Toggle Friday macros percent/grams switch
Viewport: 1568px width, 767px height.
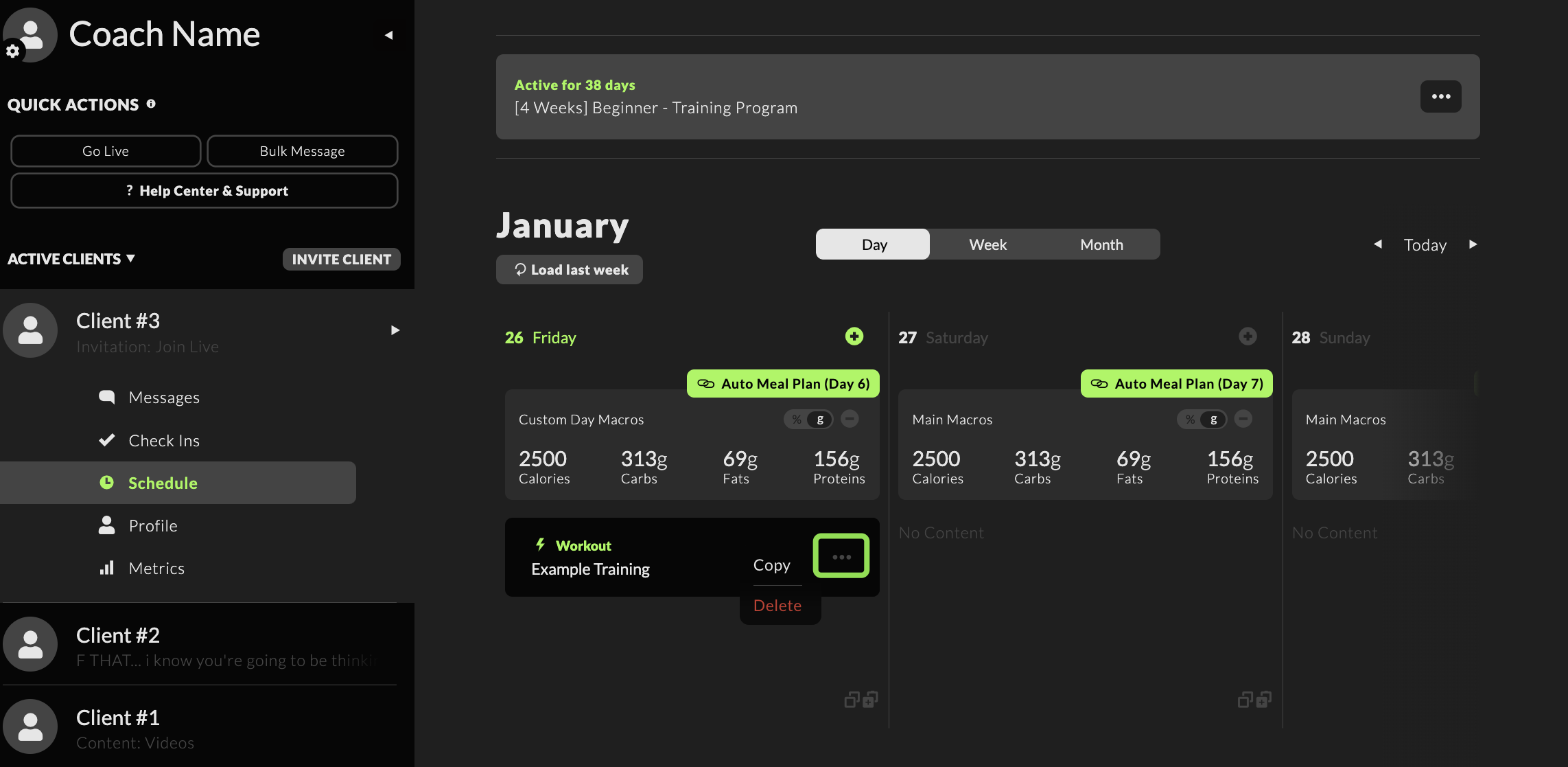[x=808, y=419]
